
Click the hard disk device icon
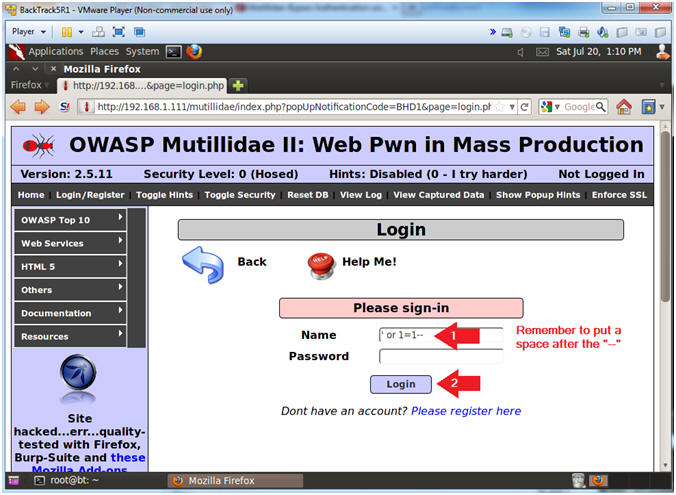[507, 32]
